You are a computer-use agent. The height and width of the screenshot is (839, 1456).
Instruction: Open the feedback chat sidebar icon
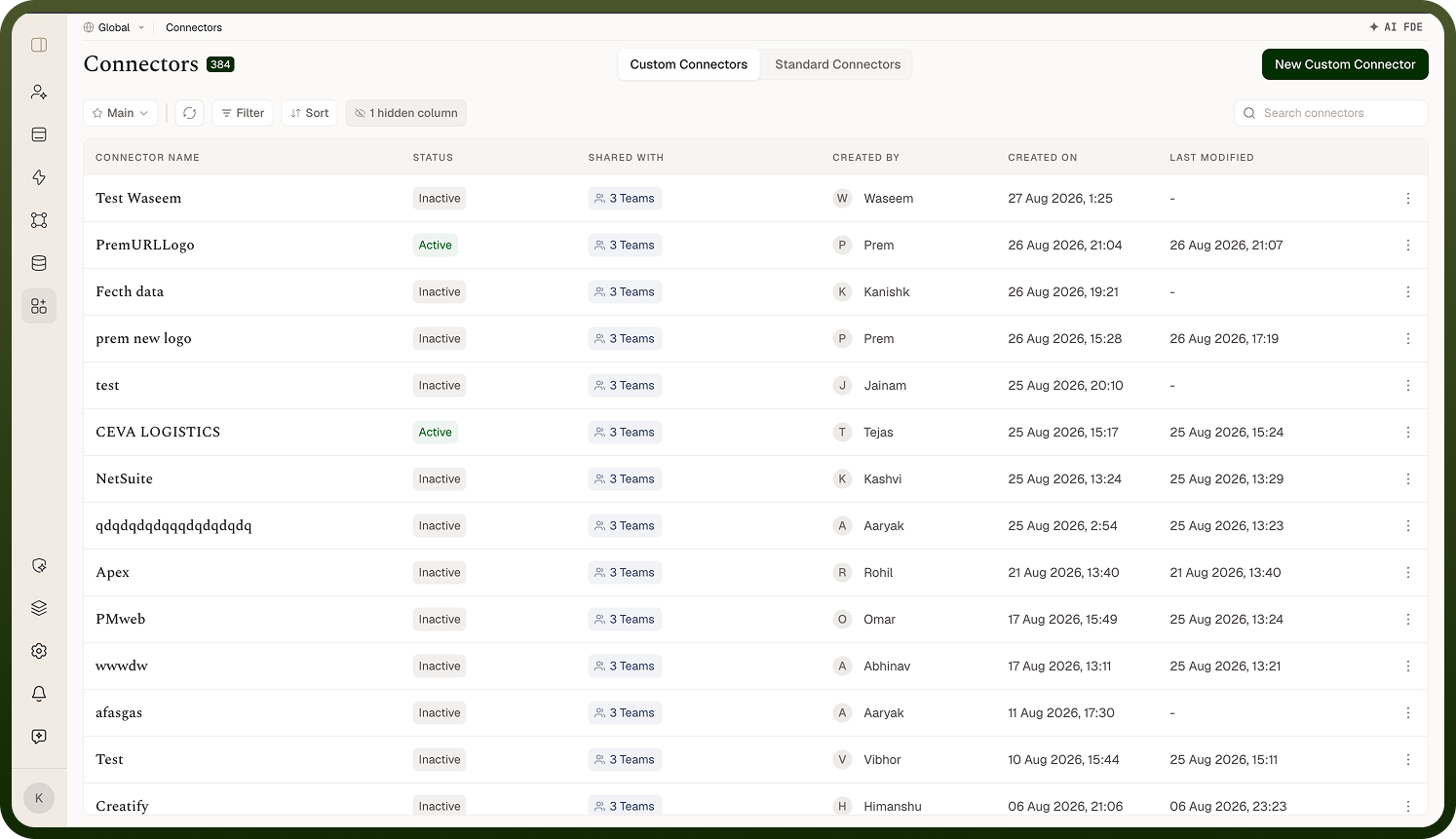point(39,737)
